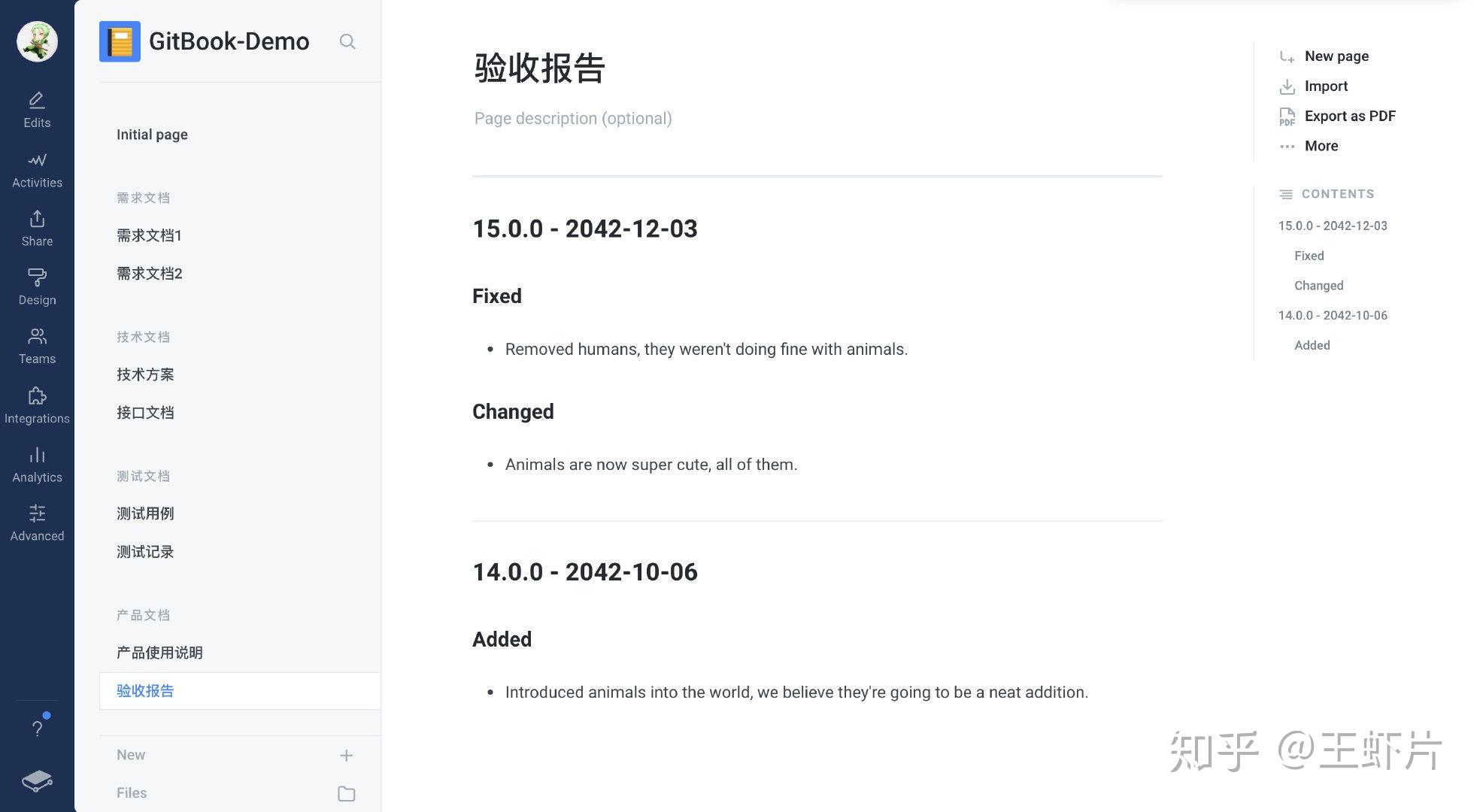The width and height of the screenshot is (1483, 812).
Task: Open the 测试用例 page
Action: (x=144, y=513)
